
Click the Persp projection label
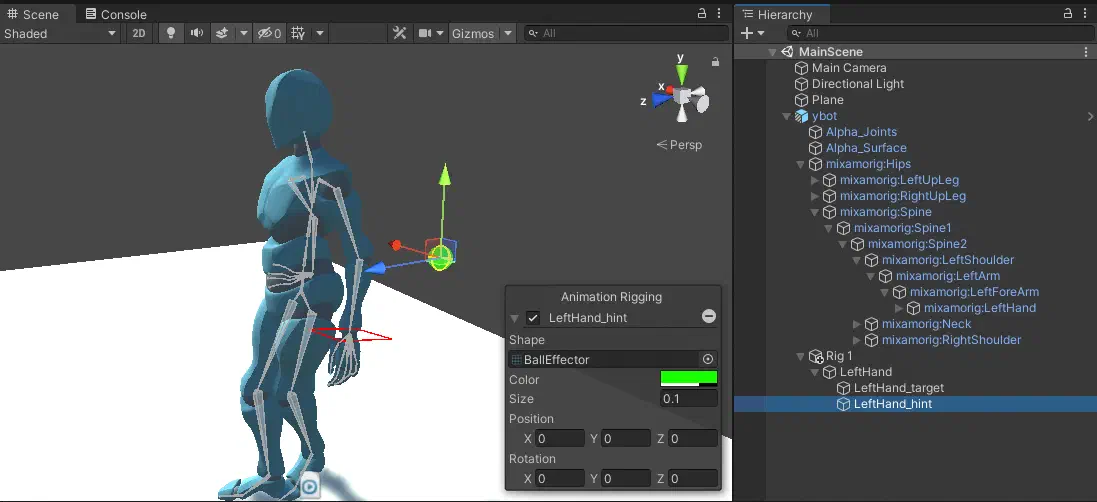pyautogui.click(x=686, y=145)
